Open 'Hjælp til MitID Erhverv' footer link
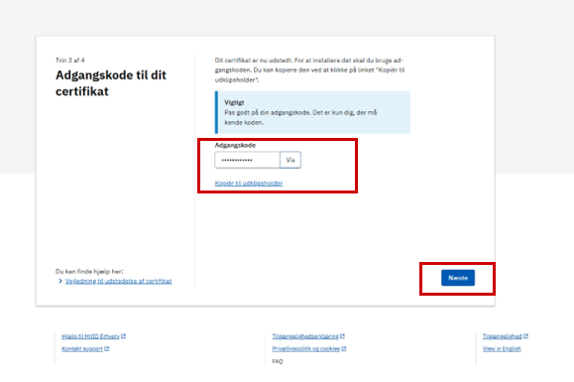This screenshot has height=382, width=574. [x=90, y=336]
